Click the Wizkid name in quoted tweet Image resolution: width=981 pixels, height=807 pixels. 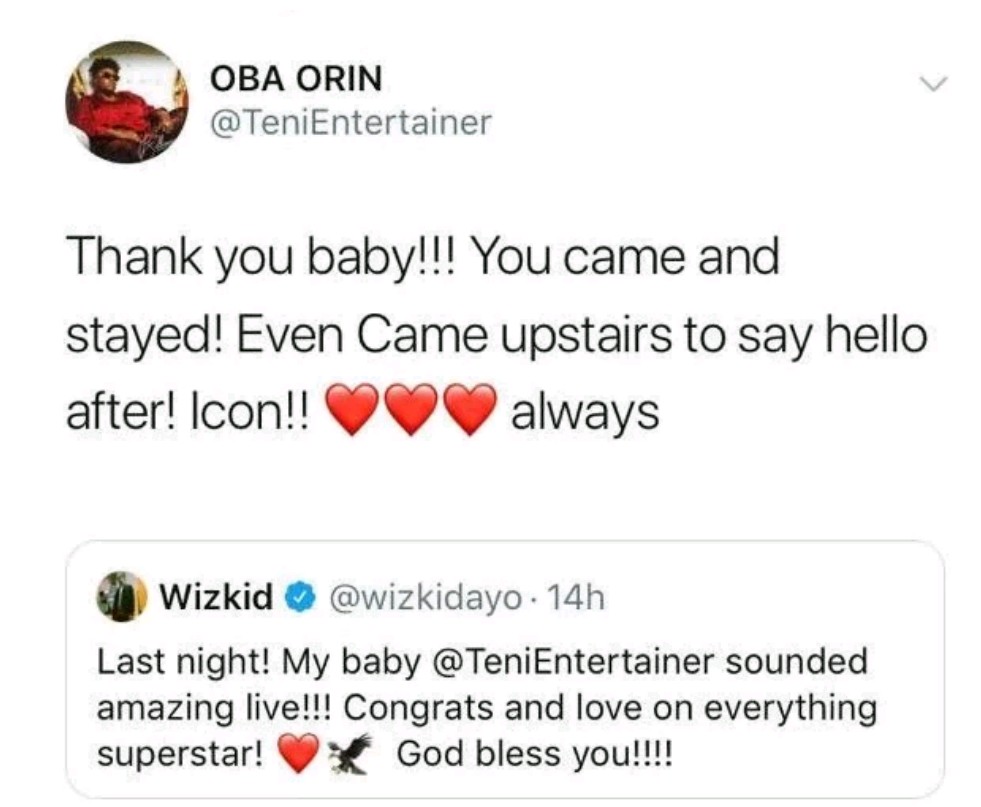[x=217, y=597]
